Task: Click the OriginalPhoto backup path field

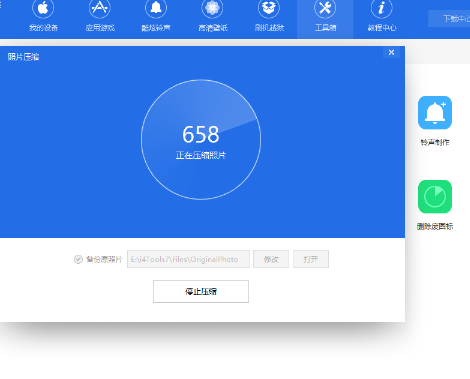Action: tap(188, 259)
